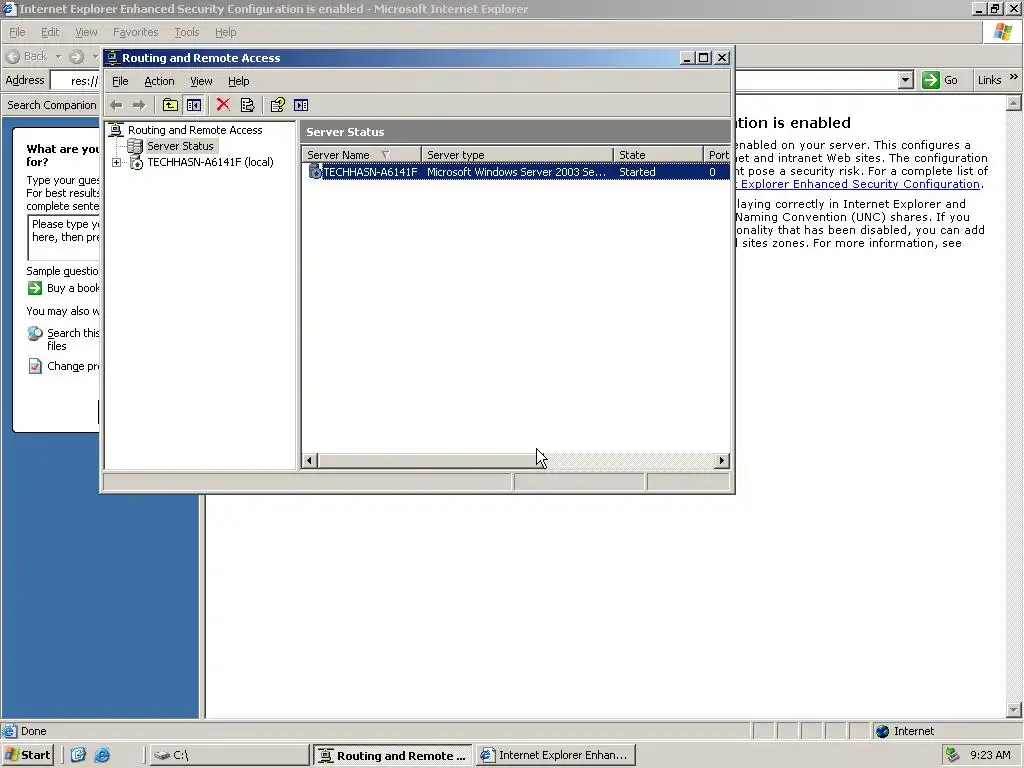Expand the Links toolbar chevron
Viewport: 1024px width, 768px height.
(1014, 77)
